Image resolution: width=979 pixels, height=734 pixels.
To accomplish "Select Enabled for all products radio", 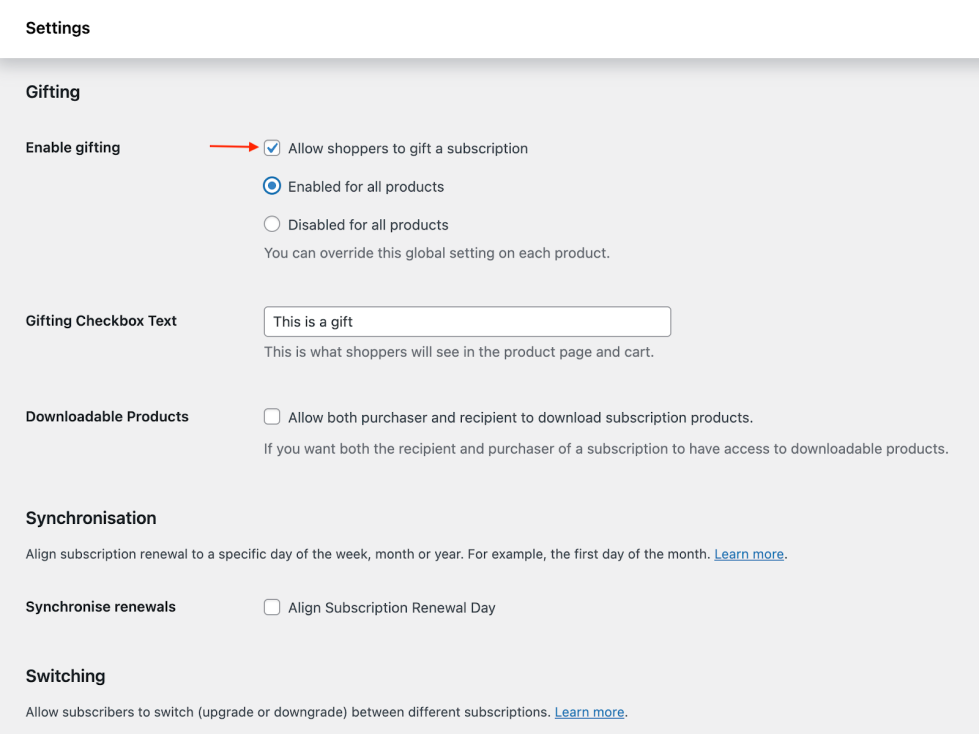I will click(x=272, y=186).
